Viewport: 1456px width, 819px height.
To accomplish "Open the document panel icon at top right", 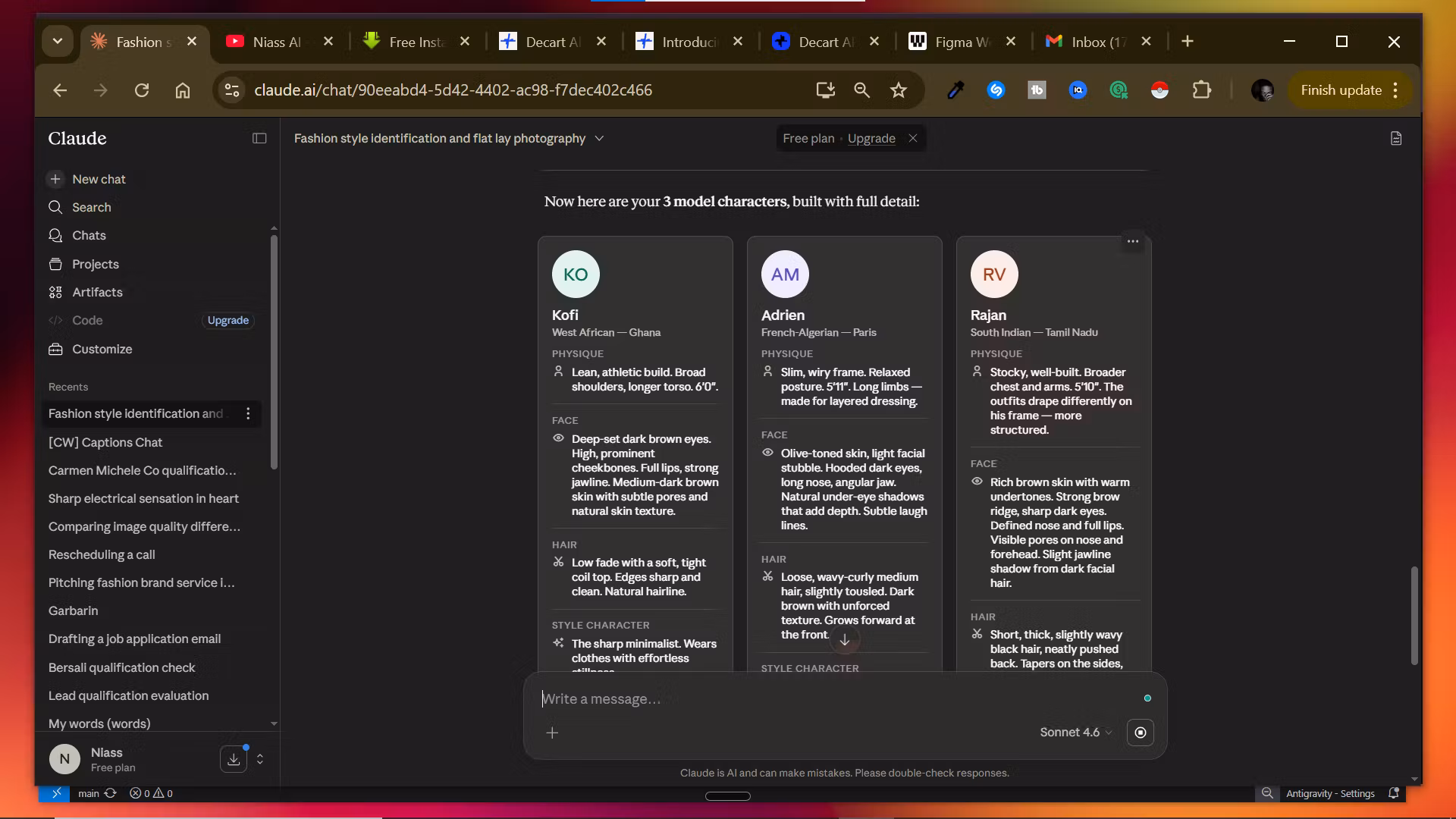I will (1396, 138).
